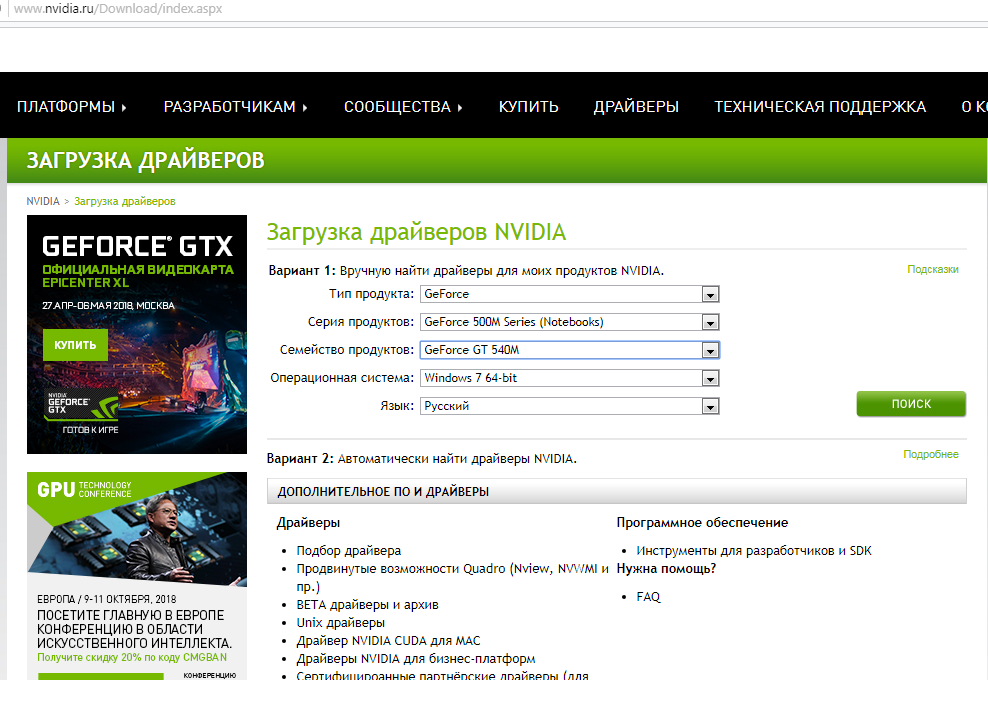The image size is (988, 728).
Task: Open the Драйвер NVIDIA CUDA для MAC link
Action: [388, 641]
